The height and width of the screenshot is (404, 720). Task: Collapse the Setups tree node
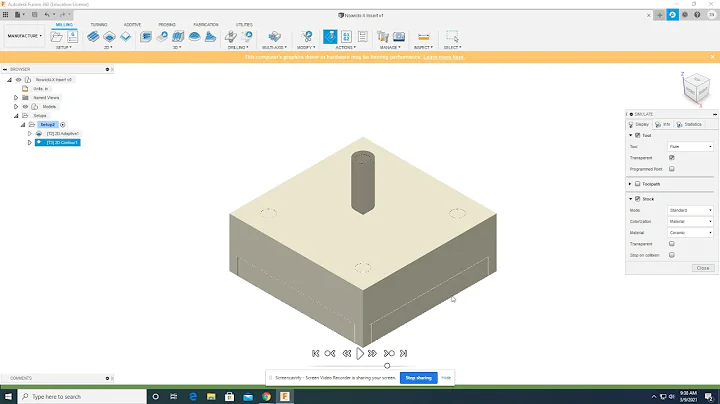(x=16, y=116)
